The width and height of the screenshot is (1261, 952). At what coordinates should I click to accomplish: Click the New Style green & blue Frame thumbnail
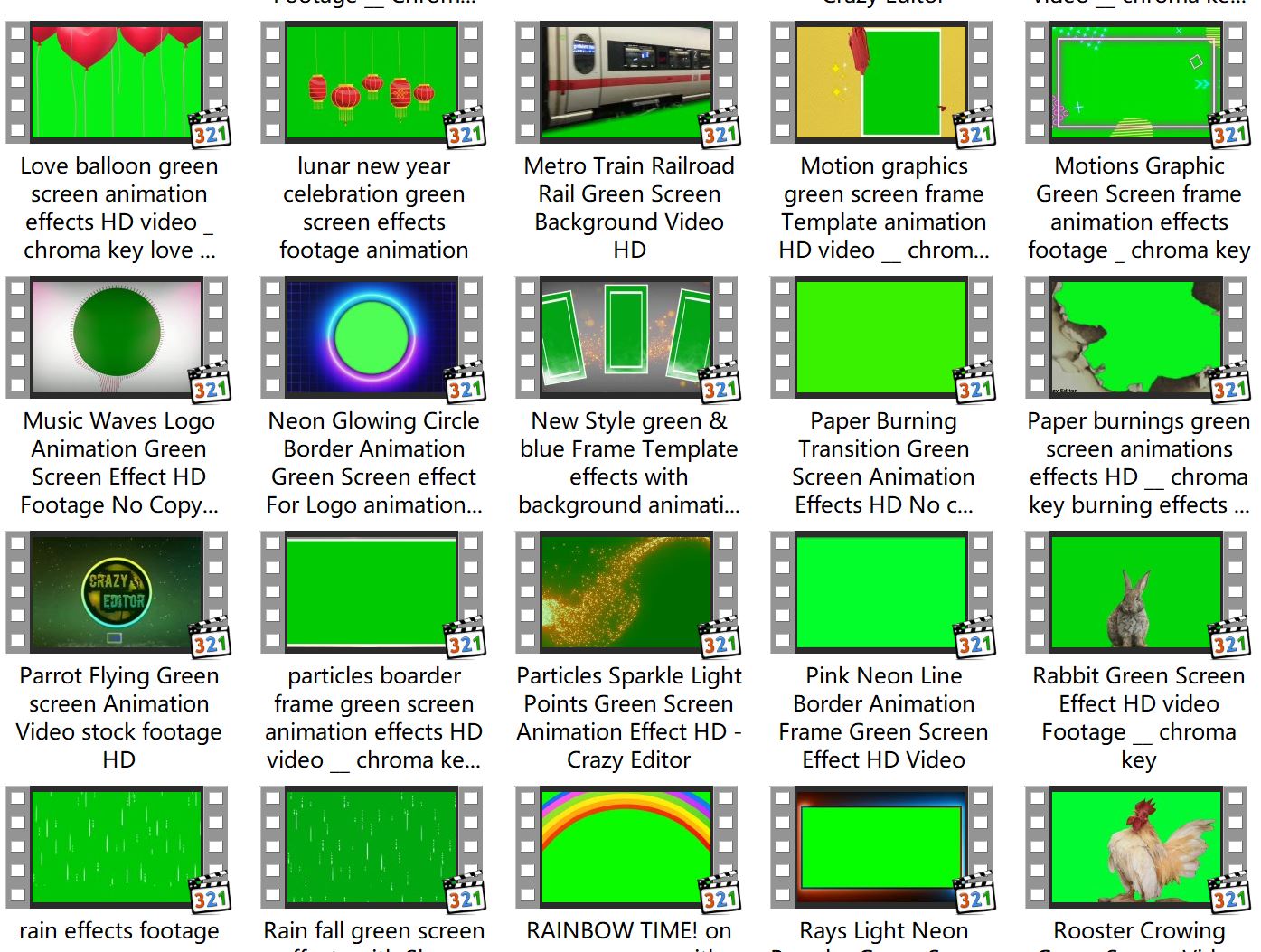pos(626,337)
